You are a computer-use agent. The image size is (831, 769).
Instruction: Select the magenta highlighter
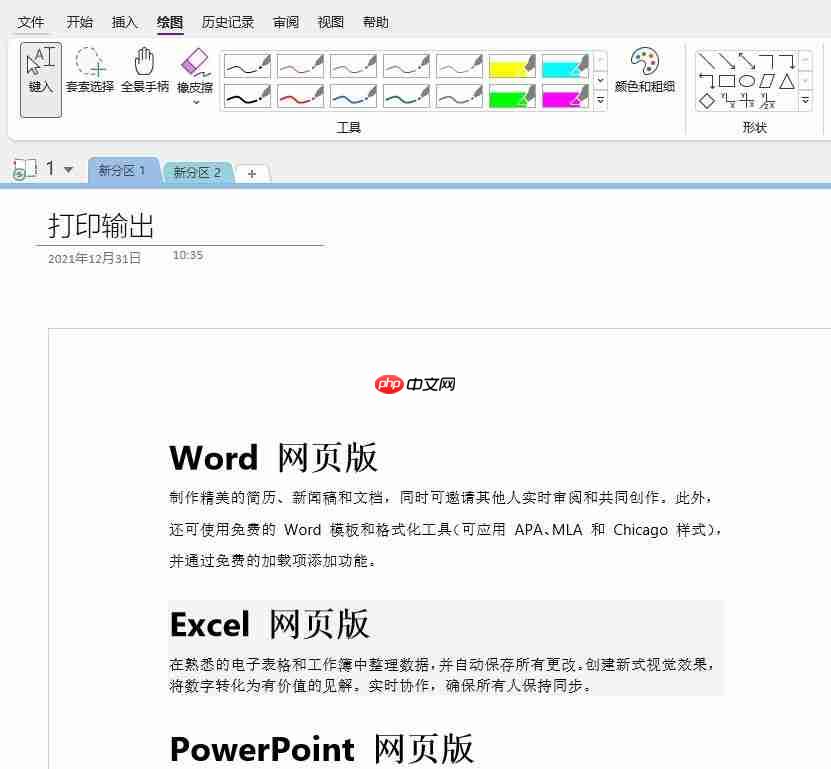tap(565, 96)
